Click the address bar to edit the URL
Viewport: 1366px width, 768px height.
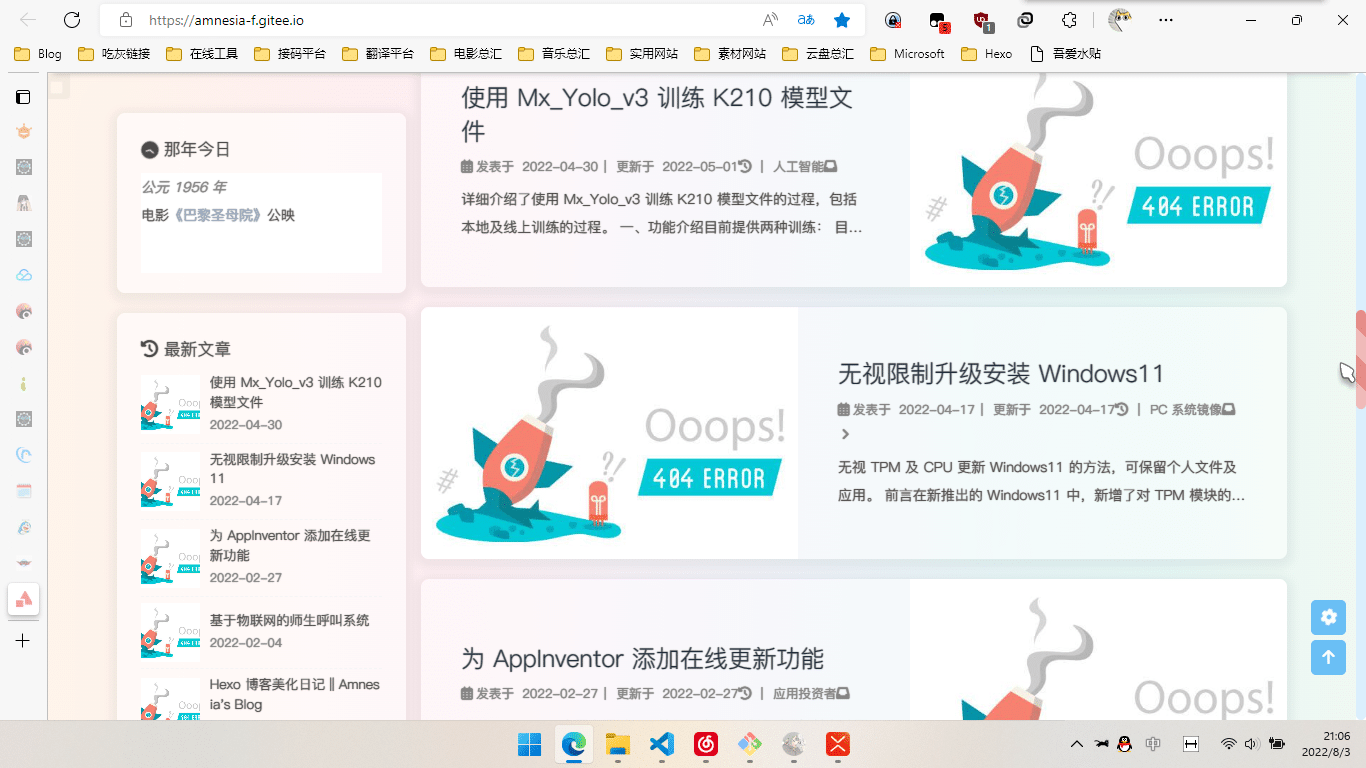point(400,19)
